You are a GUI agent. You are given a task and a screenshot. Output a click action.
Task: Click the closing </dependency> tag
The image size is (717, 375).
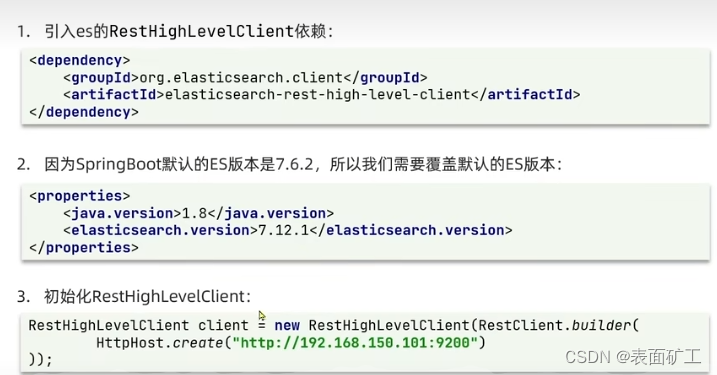pyautogui.click(x=84, y=112)
